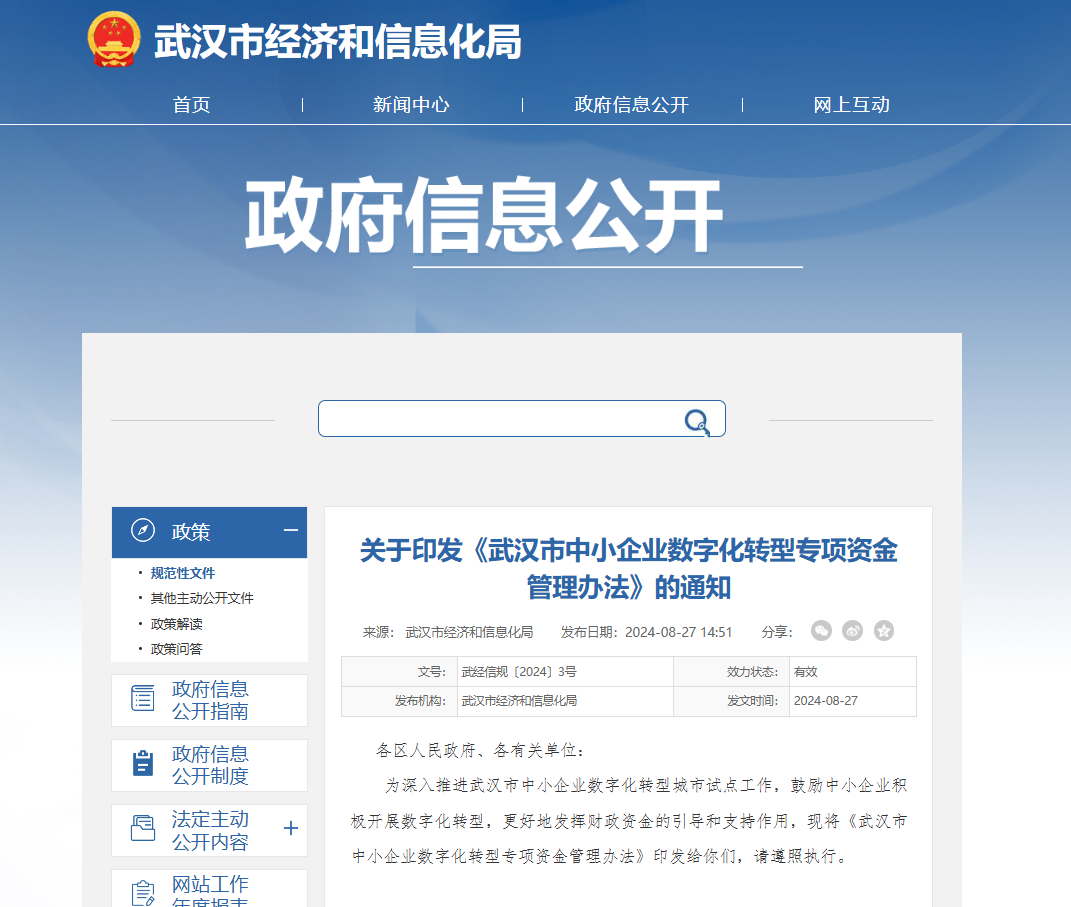Image resolution: width=1071 pixels, height=907 pixels.
Task: Expand 法定主动公开内容 with the plus sign
Action: (291, 829)
